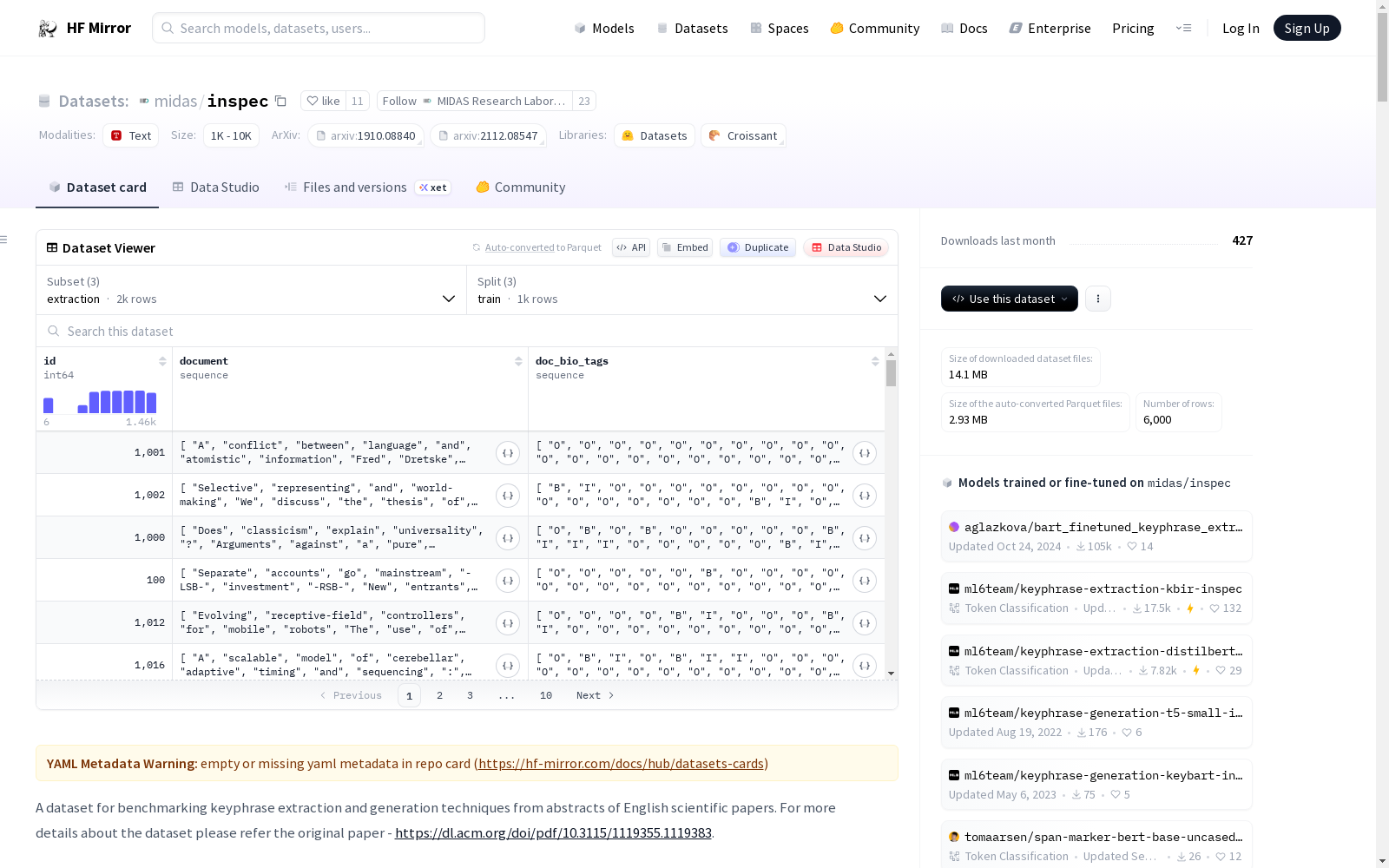Click the Sign Up button

pos(1307,28)
